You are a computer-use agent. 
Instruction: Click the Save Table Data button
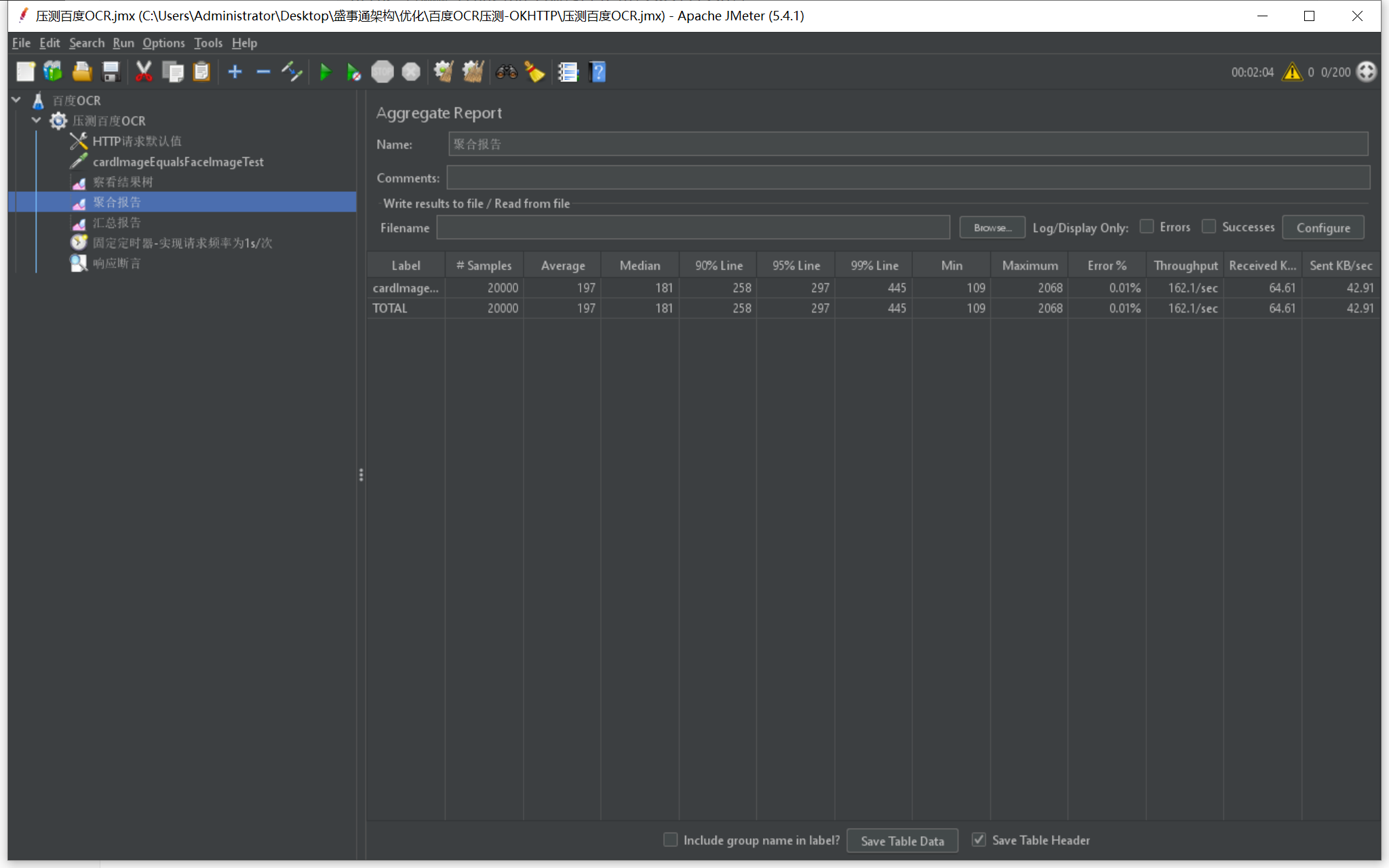(x=902, y=840)
